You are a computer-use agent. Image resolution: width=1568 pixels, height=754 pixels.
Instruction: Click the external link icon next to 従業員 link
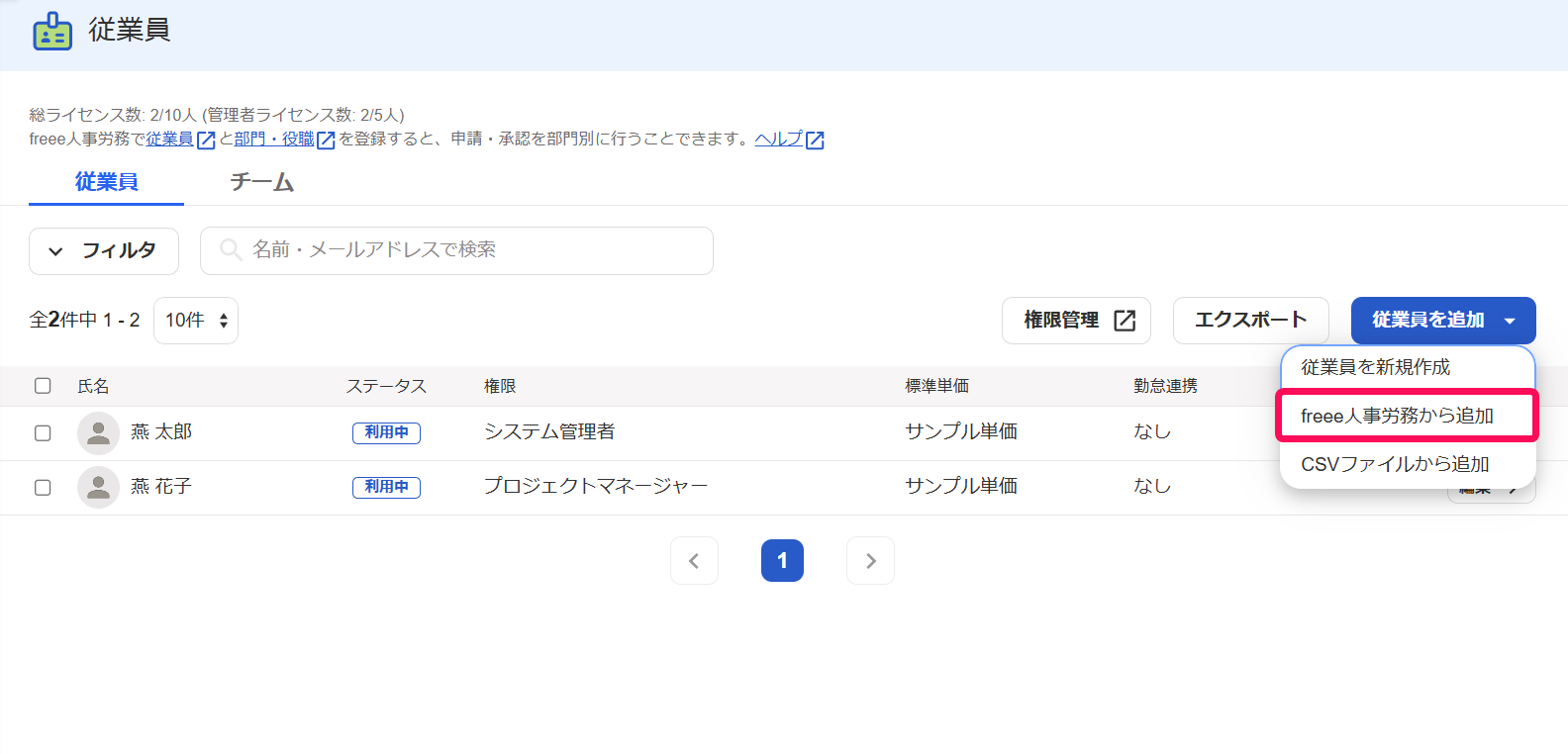206,141
